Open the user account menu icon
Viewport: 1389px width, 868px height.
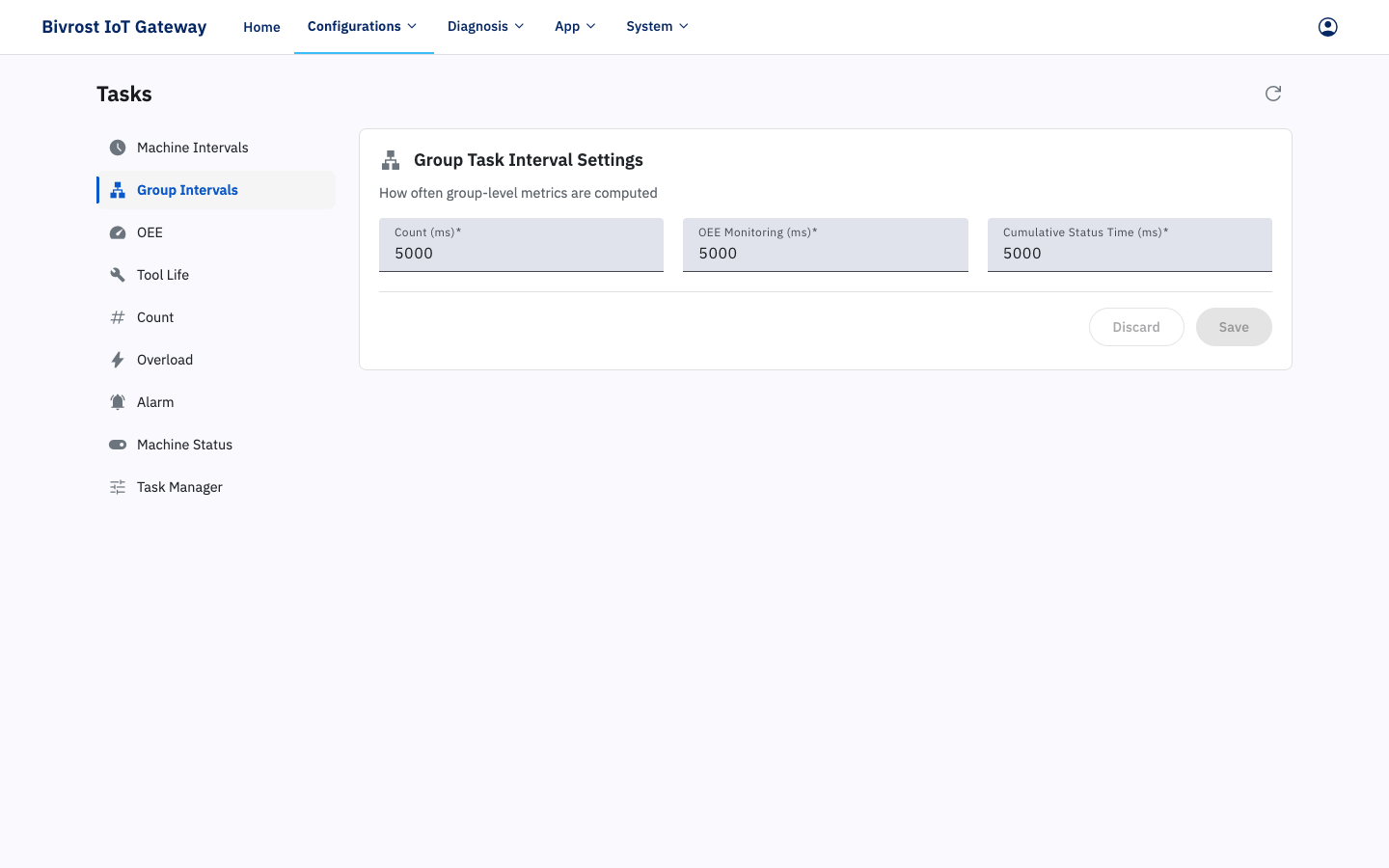1328,27
